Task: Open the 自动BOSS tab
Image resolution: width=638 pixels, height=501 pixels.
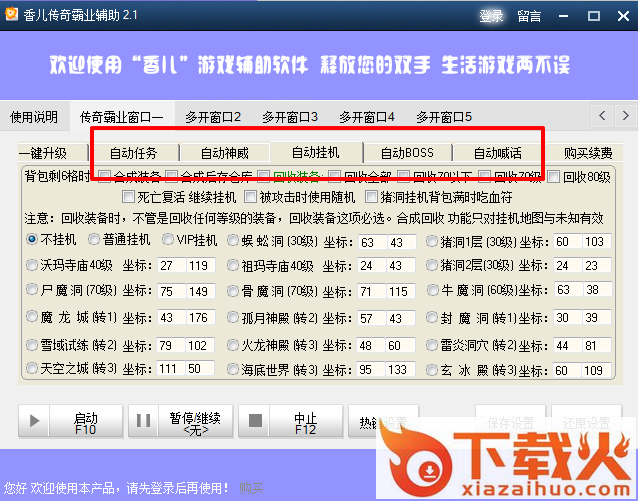Action: point(406,153)
